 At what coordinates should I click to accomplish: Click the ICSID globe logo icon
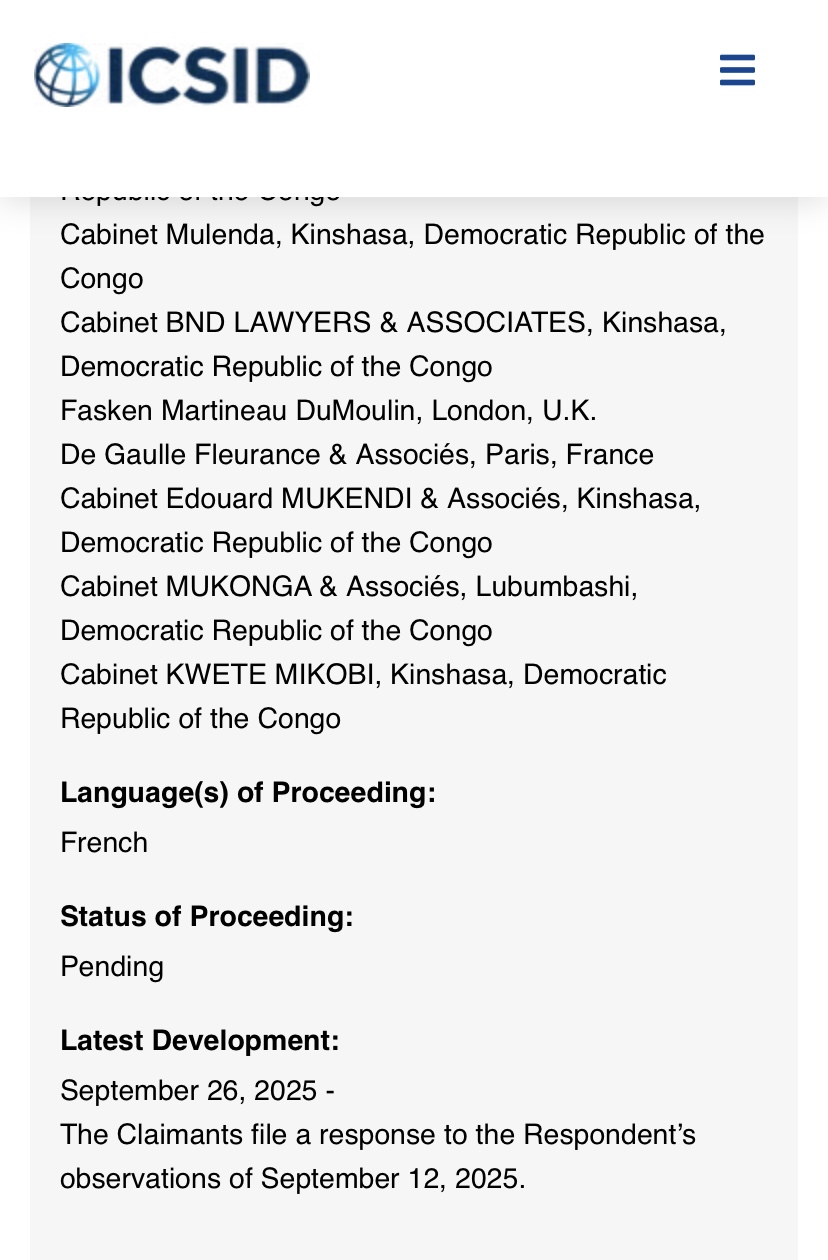[65, 75]
